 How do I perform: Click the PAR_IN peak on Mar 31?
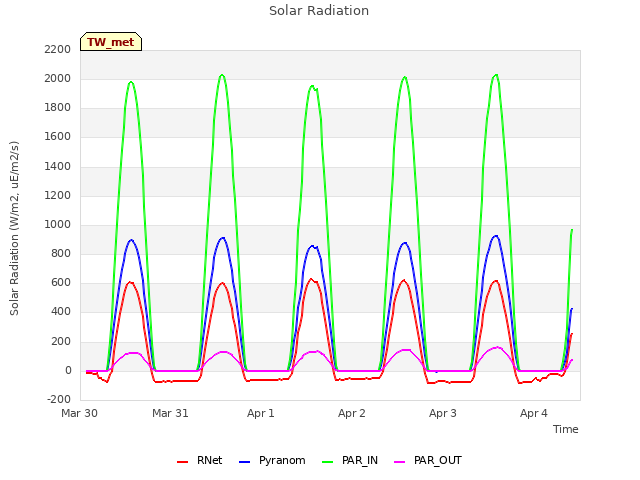(222, 75)
